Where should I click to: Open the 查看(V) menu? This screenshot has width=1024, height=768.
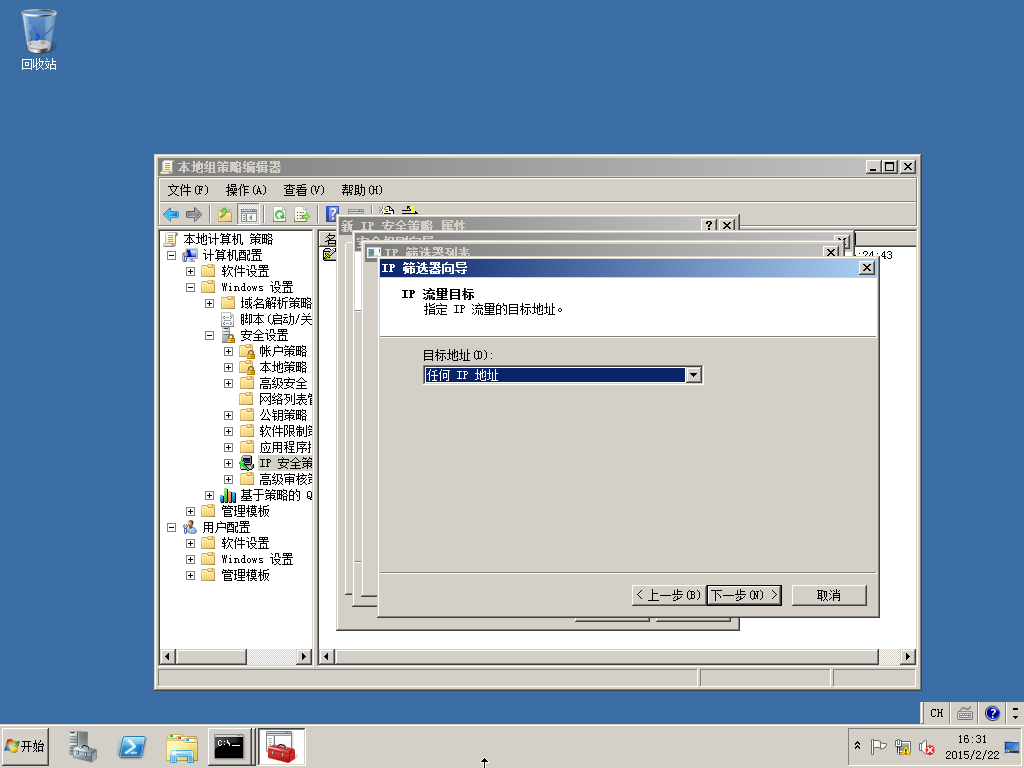coord(304,190)
